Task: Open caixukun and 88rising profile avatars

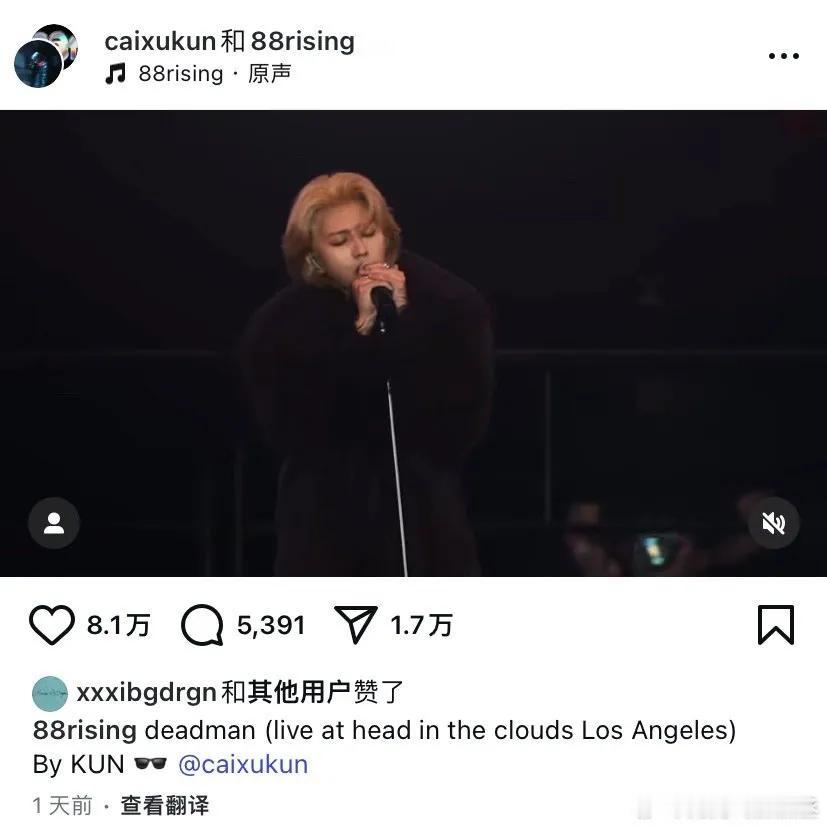Action: (x=46, y=55)
